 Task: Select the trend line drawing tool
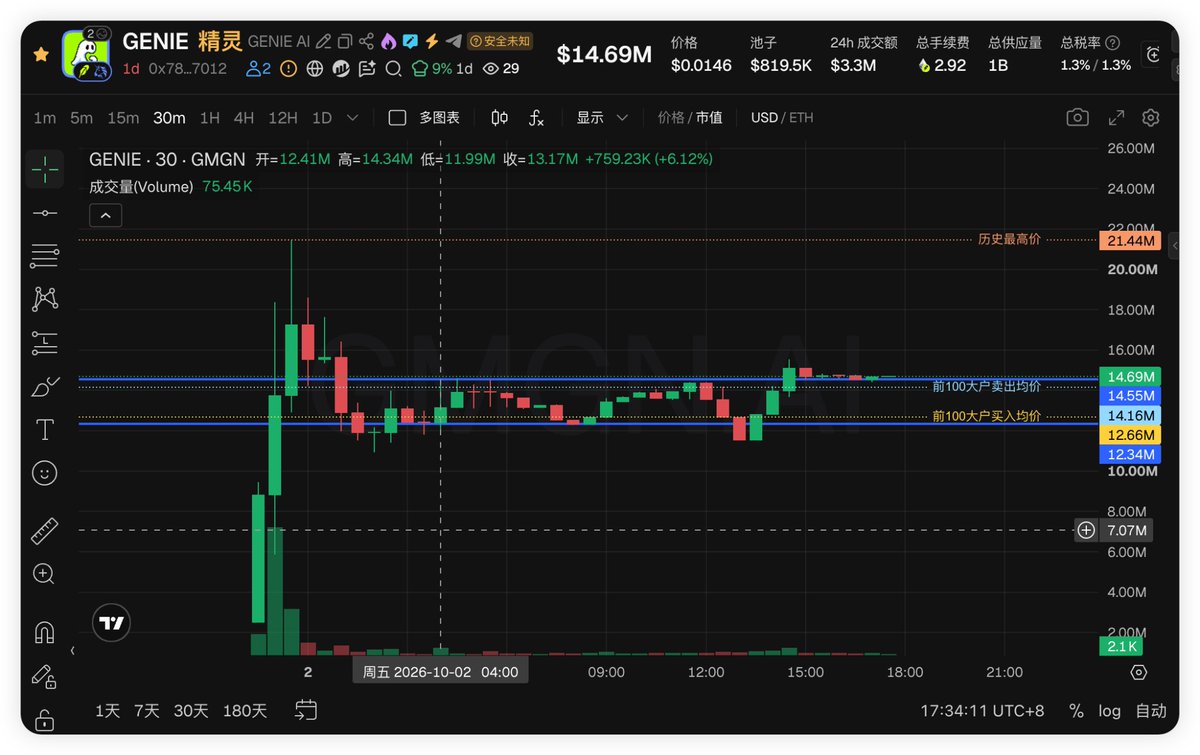[45, 213]
